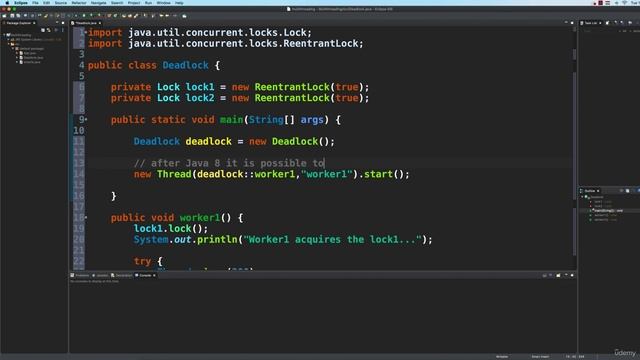This screenshot has width=640, height=360.
Task: Click Open Console icon in Console toolbar
Action: (x=558, y=276)
